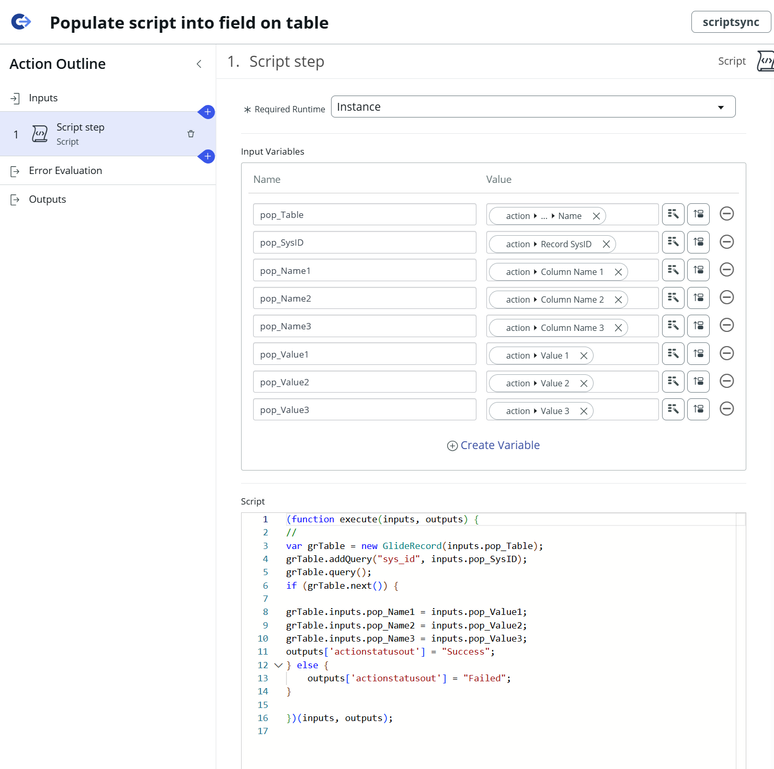Edit the pop_Value2 name field

365,382
